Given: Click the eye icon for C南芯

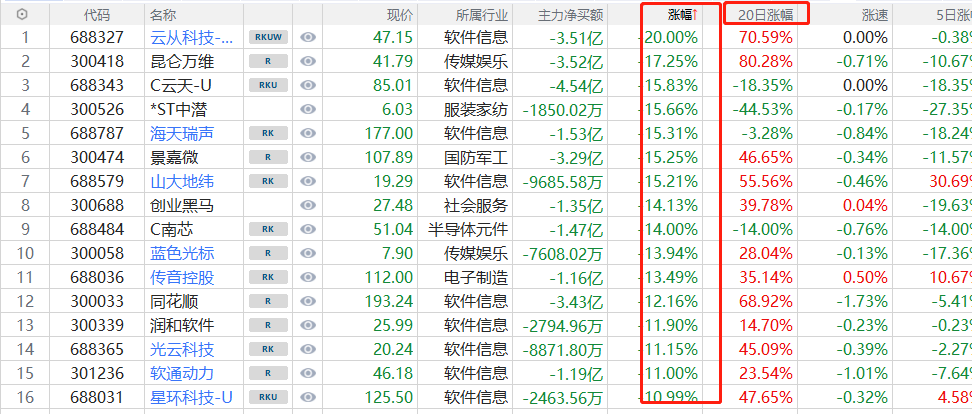Looking at the screenshot, I should [308, 229].
